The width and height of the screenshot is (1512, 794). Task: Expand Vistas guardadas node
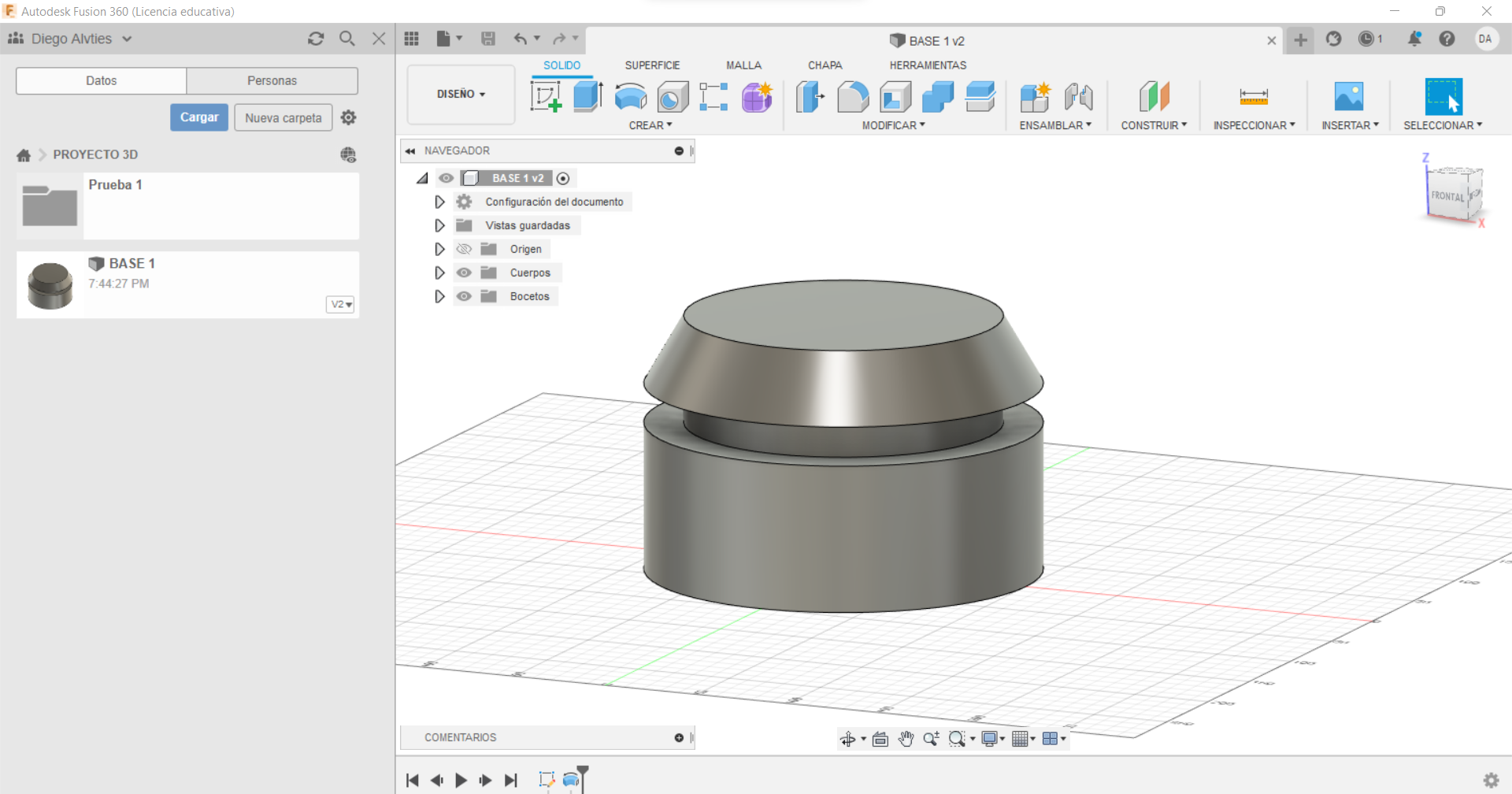coord(439,225)
